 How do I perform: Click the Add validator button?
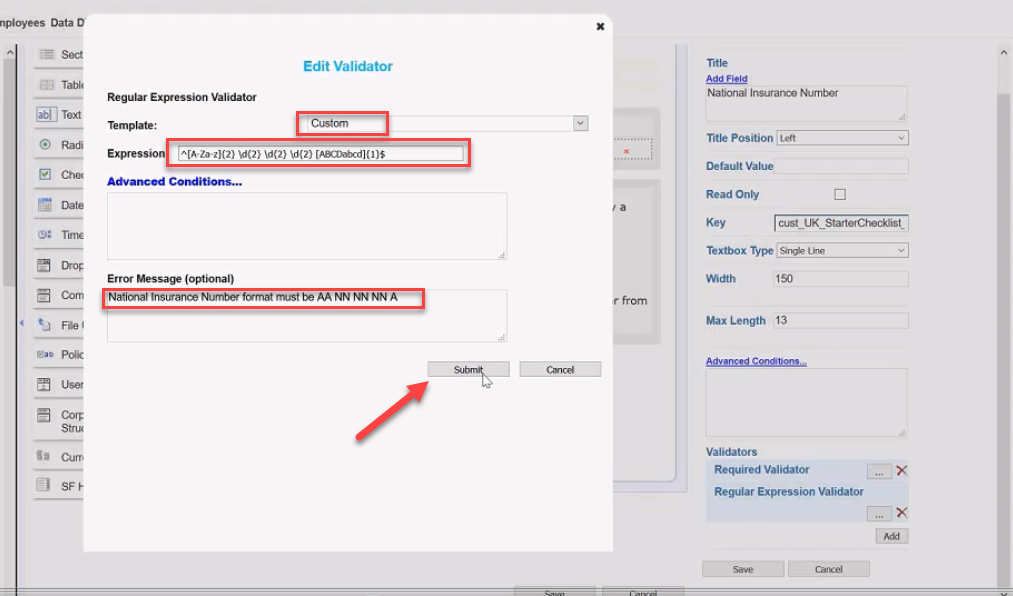click(x=892, y=536)
